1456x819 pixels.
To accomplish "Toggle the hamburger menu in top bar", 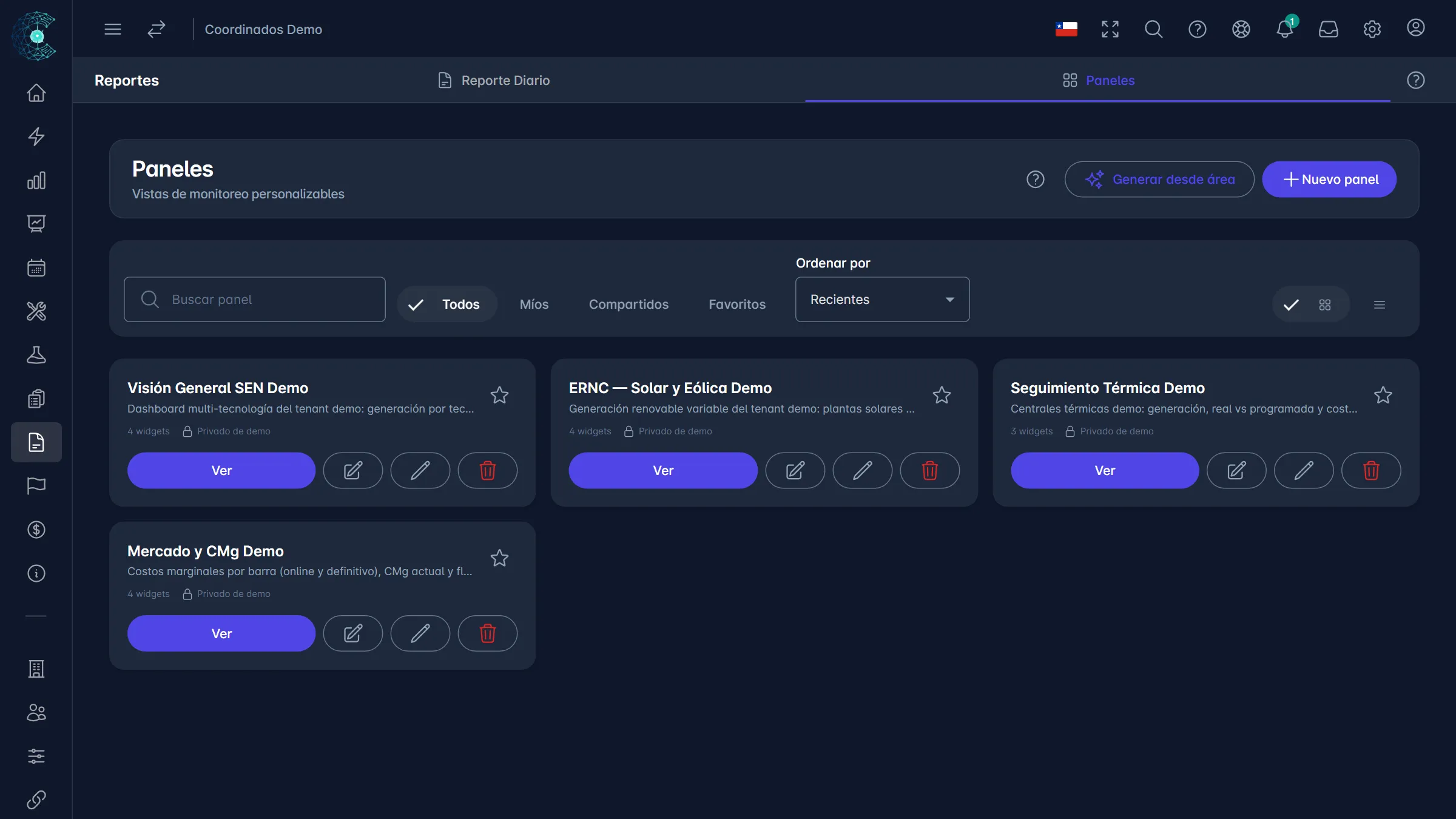I will click(113, 29).
